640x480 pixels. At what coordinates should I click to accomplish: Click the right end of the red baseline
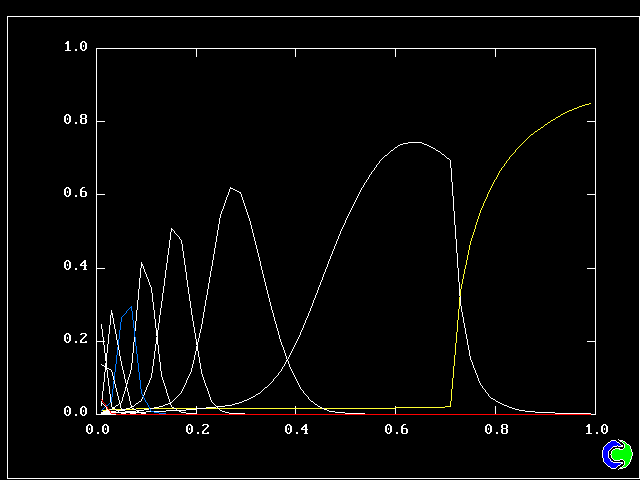click(591, 413)
